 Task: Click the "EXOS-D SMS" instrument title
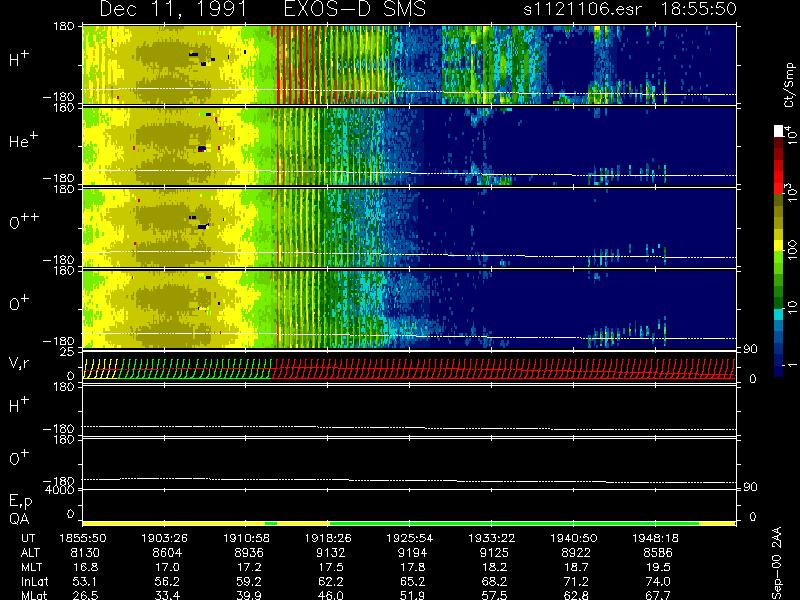coord(354,9)
